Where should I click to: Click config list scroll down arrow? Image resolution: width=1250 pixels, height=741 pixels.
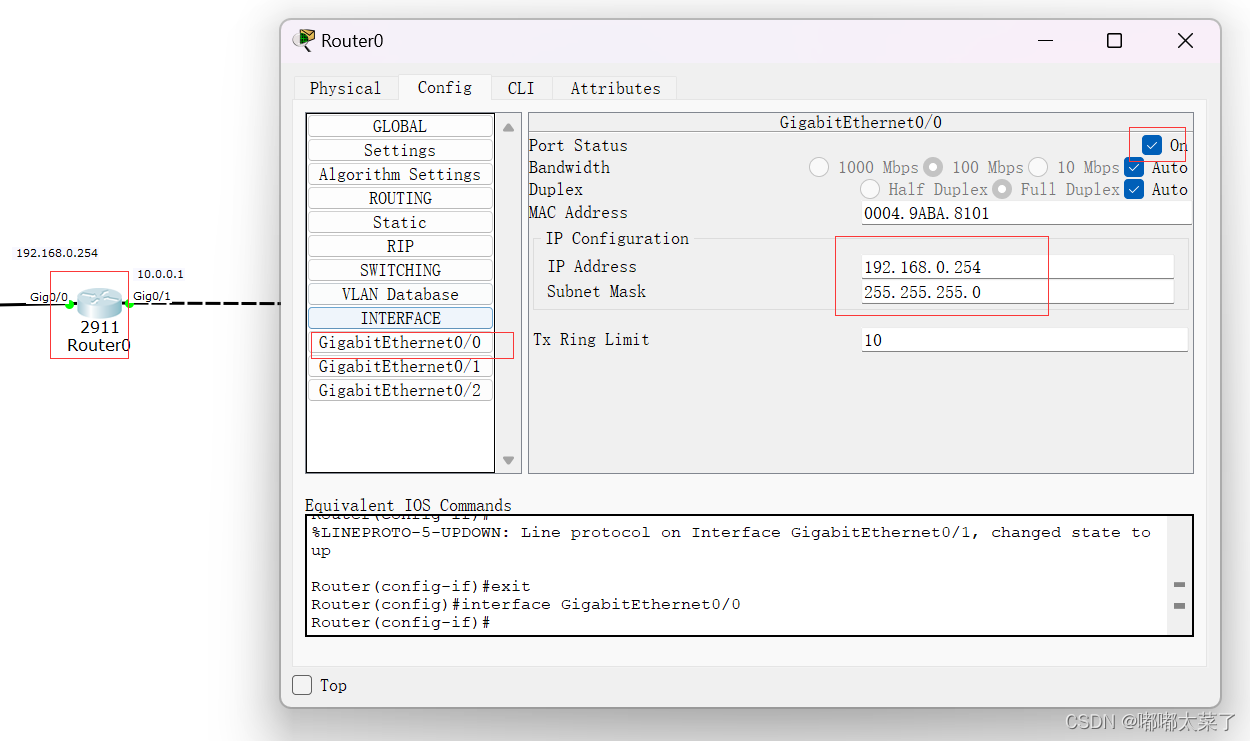[x=508, y=461]
